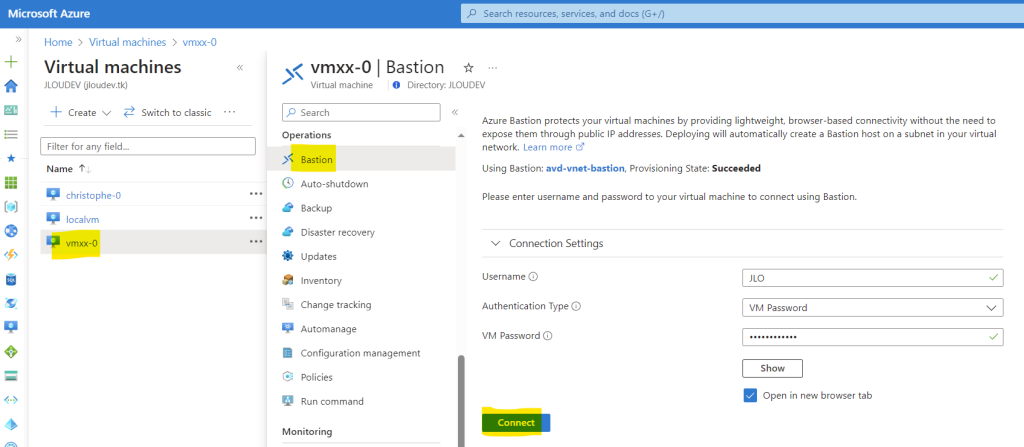Collapse the Virtual machines list panel
Screen dimensions: 1024x447
click(240, 67)
